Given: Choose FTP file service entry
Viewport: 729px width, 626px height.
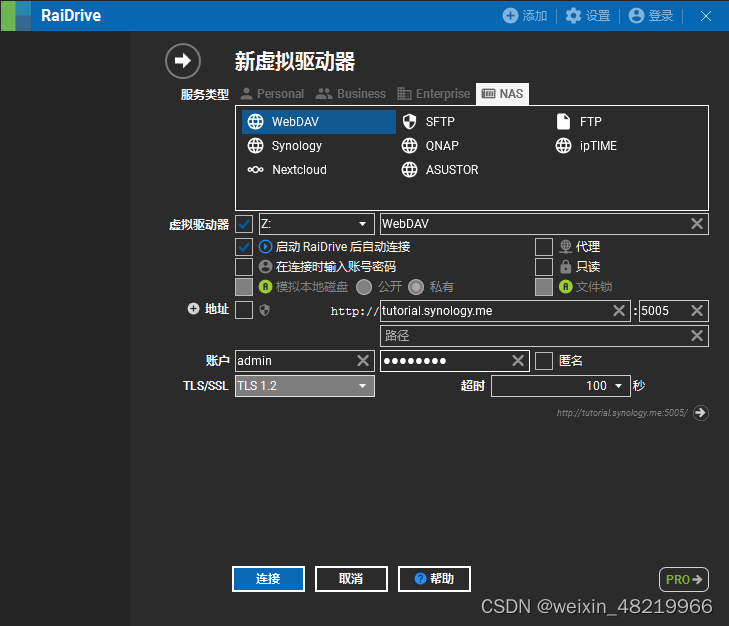Looking at the screenshot, I should pyautogui.click(x=579, y=122).
